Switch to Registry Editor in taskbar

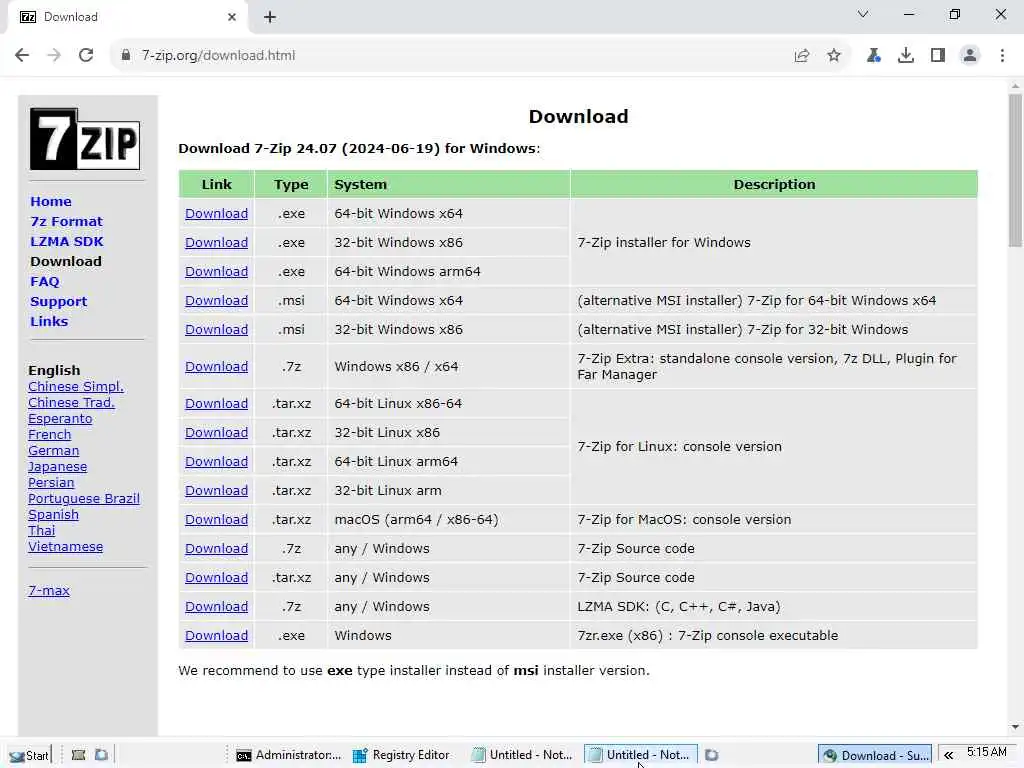point(402,755)
